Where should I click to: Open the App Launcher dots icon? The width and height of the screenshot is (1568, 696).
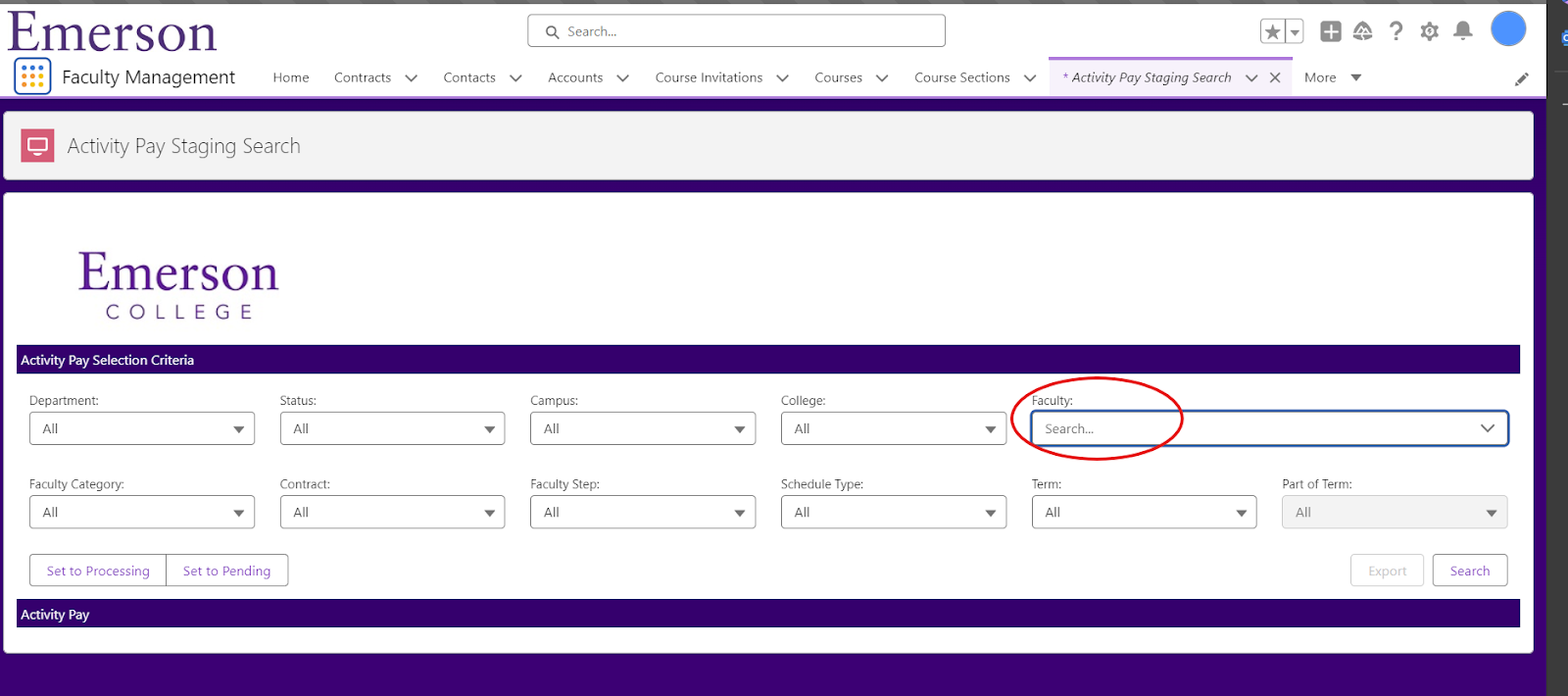[32, 75]
